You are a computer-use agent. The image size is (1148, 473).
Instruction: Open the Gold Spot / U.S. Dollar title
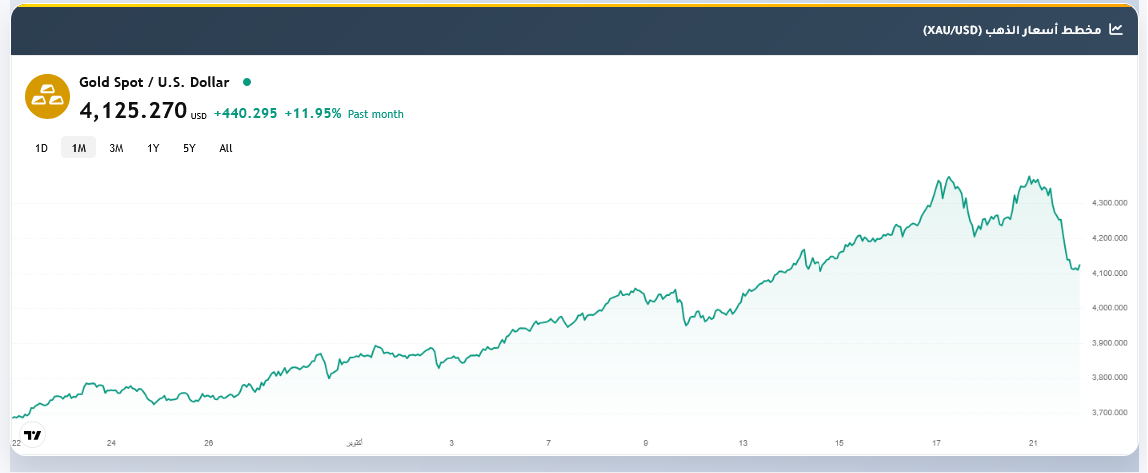[154, 82]
